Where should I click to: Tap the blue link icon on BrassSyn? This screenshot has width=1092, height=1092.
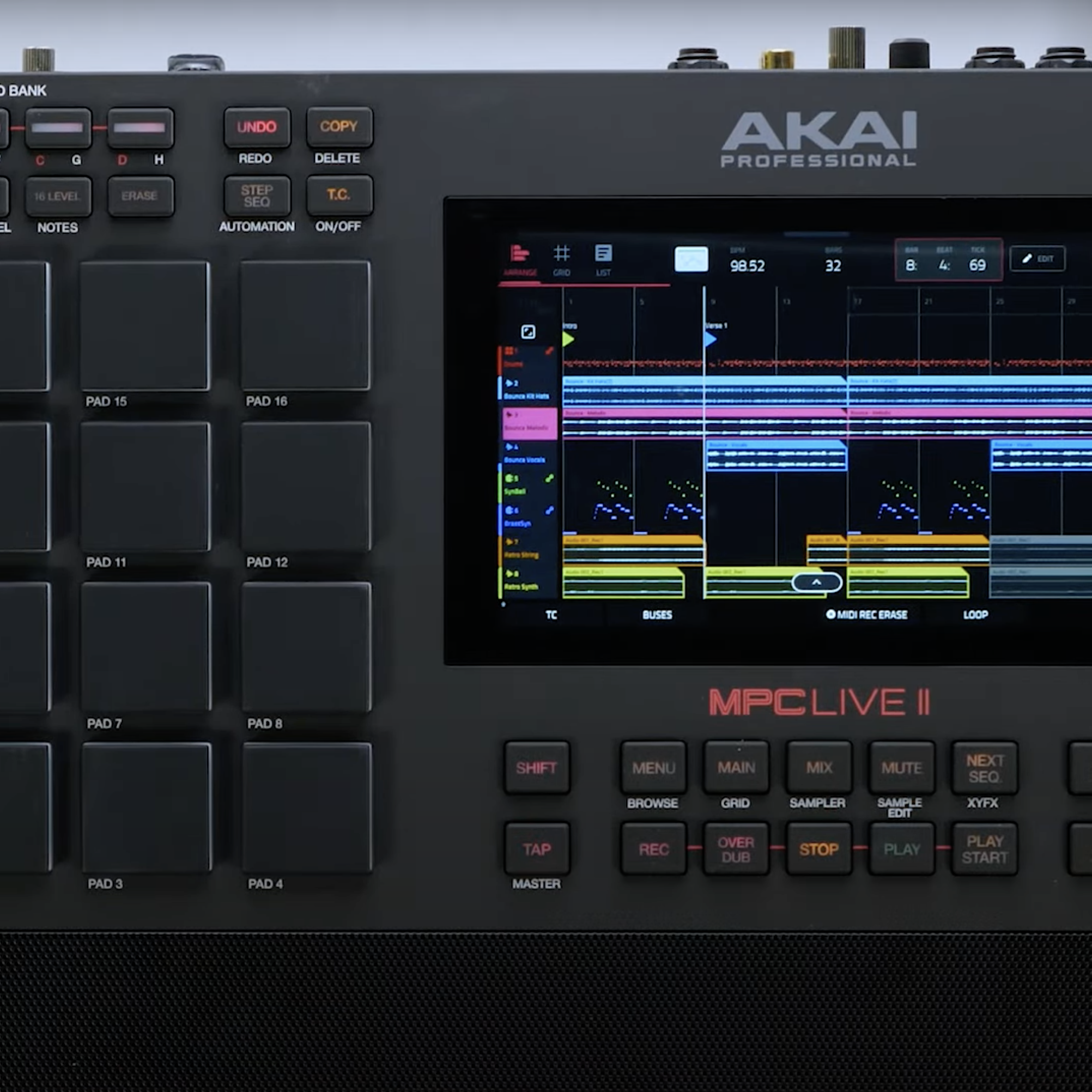click(549, 511)
